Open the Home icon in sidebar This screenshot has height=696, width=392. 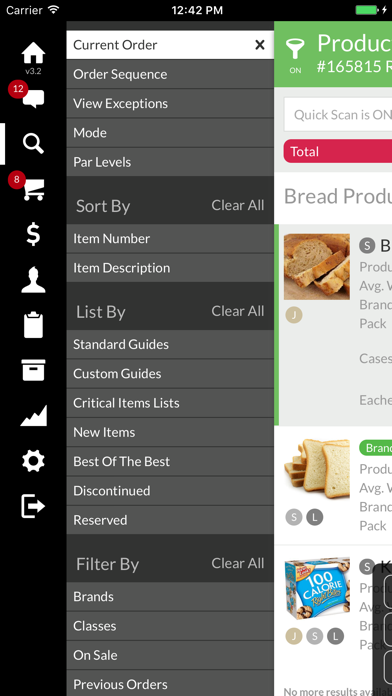33,53
